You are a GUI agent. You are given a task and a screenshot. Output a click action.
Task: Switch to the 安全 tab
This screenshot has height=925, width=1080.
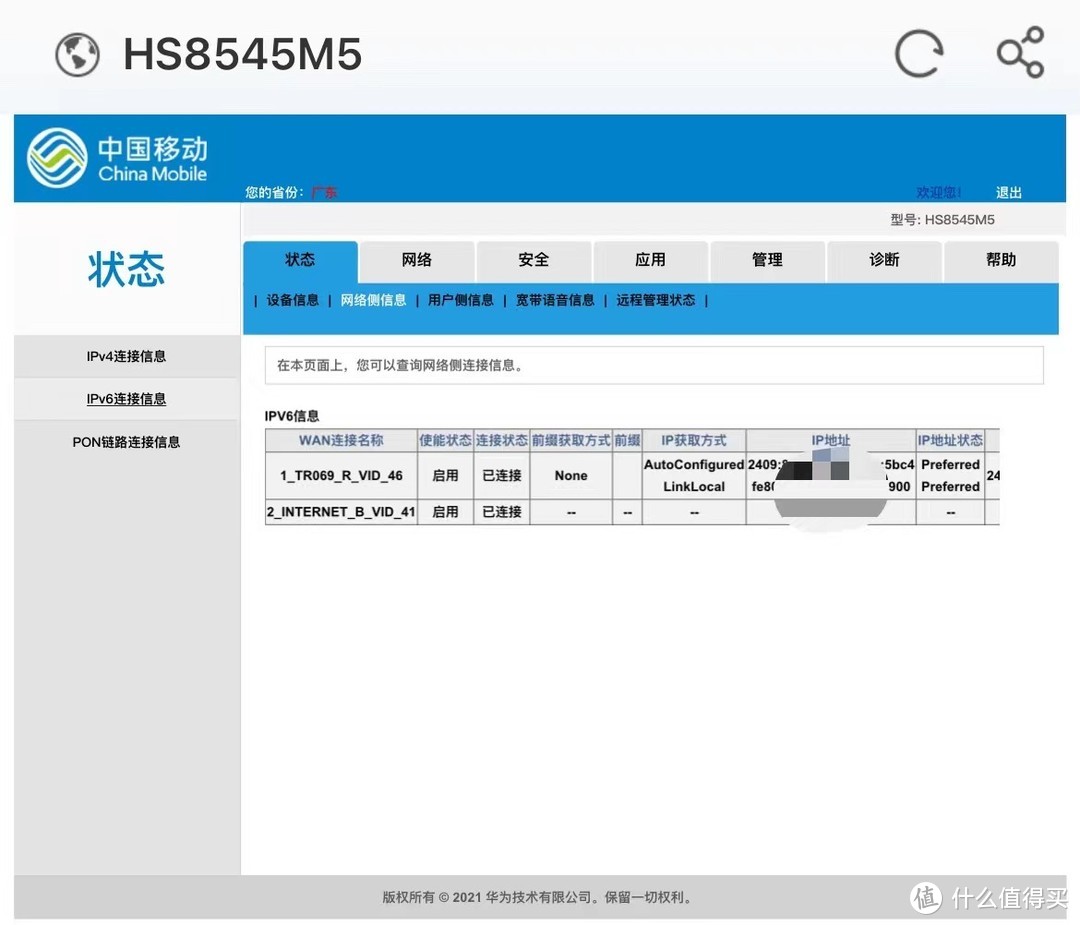534,261
